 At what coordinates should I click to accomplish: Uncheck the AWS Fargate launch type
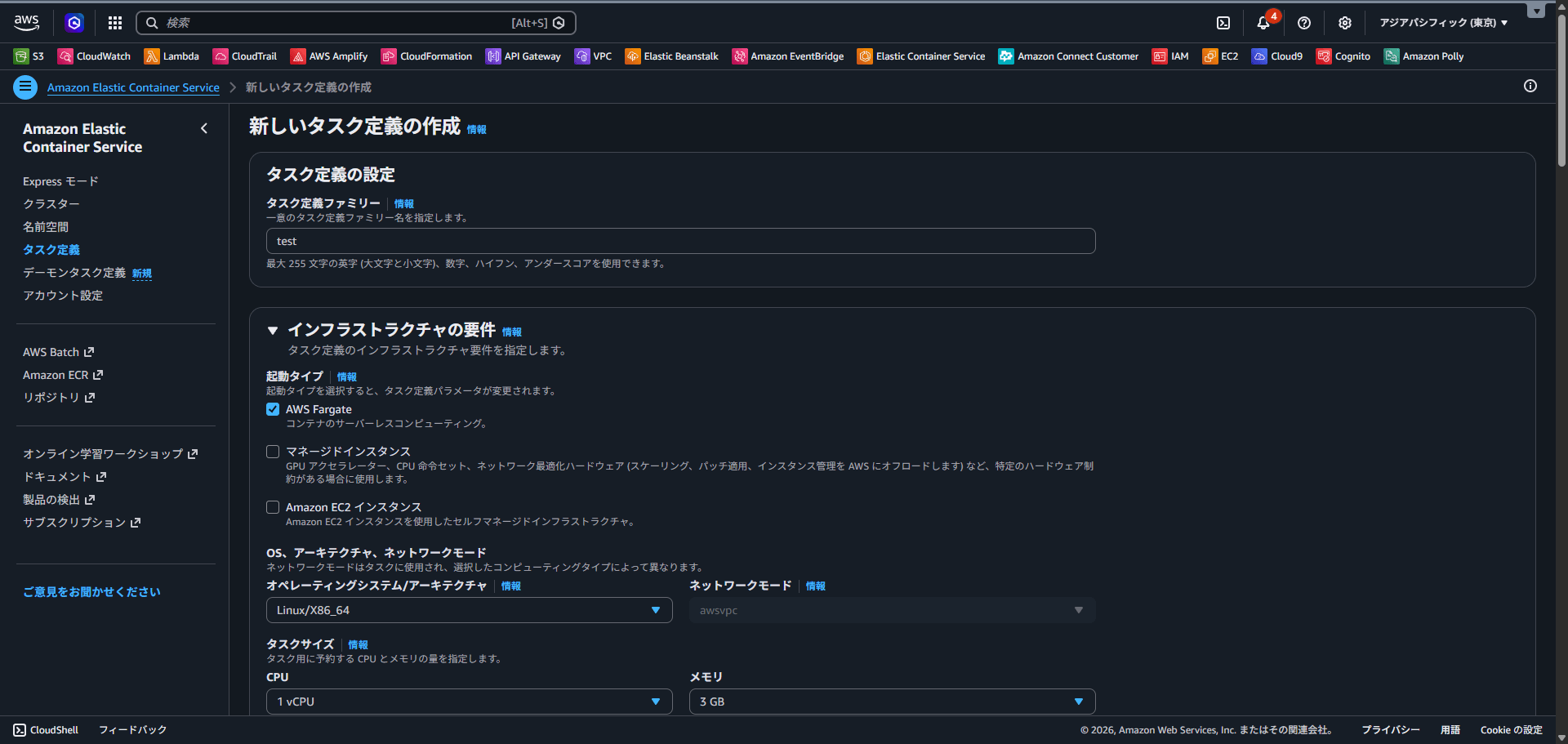(273, 409)
